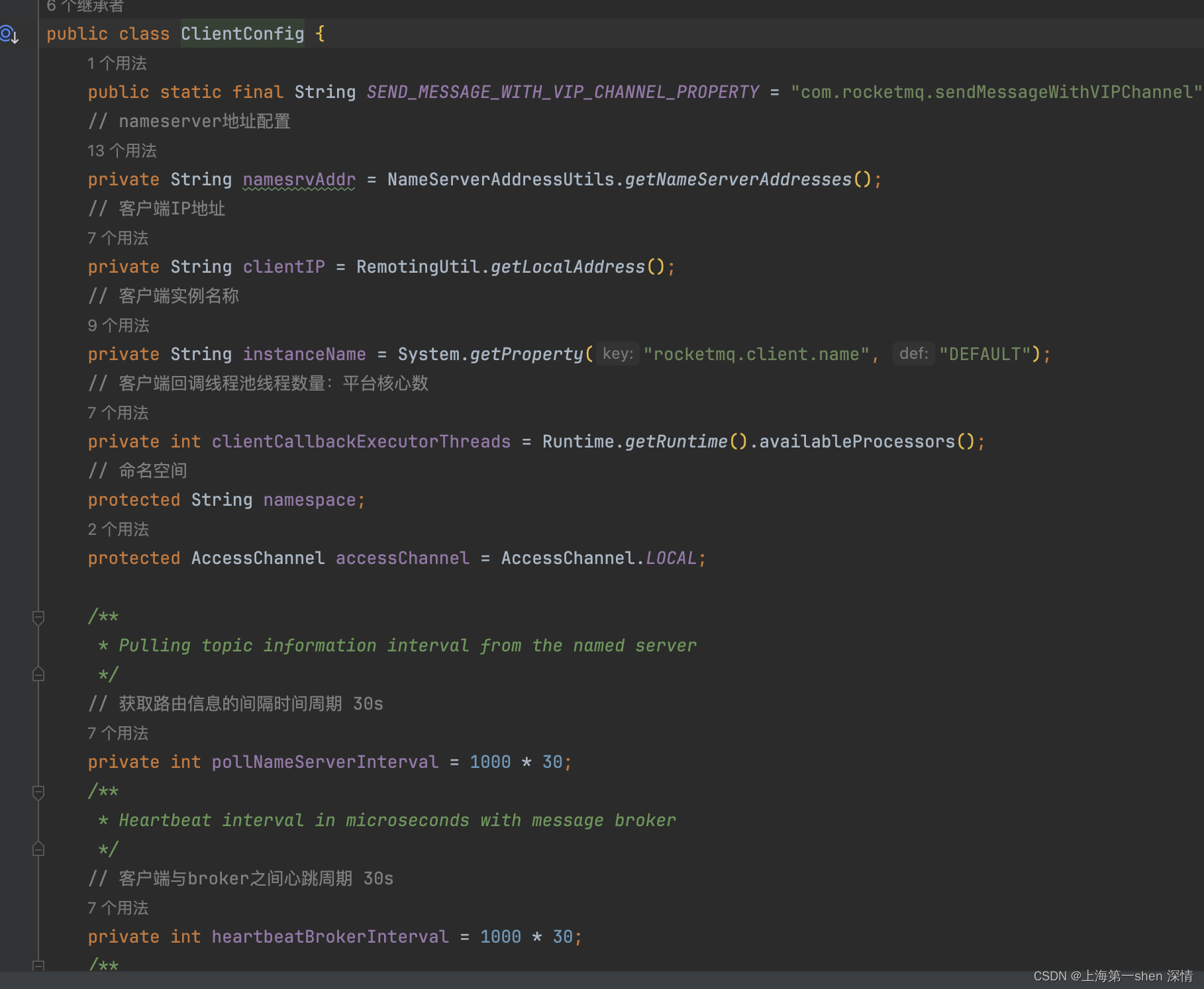Click fold end marker after named server comment

[x=38, y=675]
